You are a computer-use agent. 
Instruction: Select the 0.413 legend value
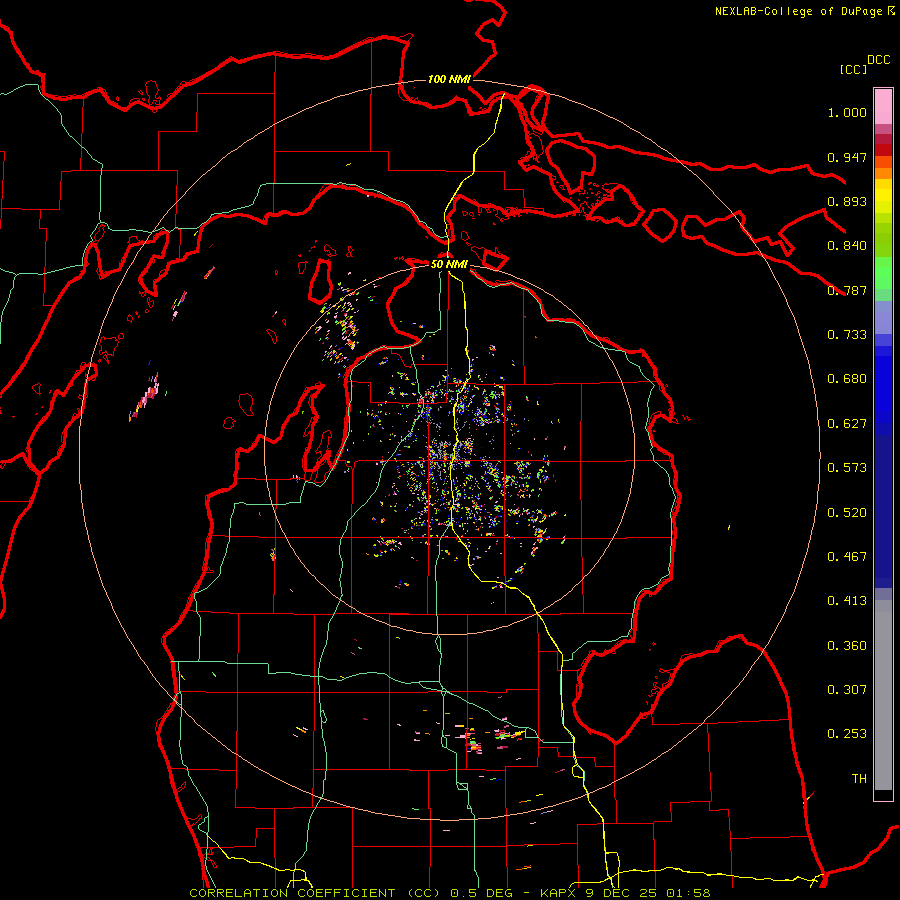(x=847, y=601)
